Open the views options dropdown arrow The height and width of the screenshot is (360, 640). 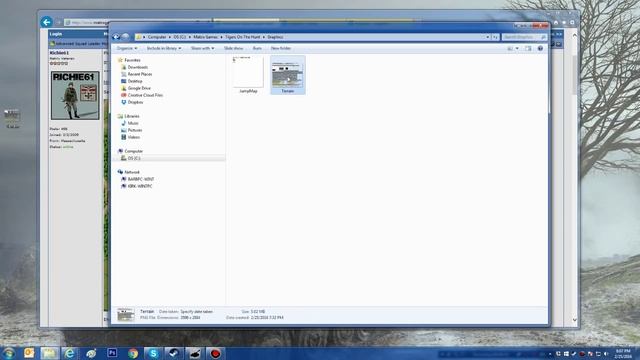(517, 48)
